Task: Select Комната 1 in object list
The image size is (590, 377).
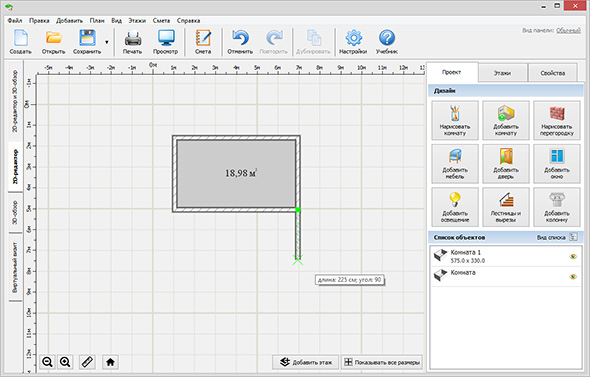Action: (506, 256)
